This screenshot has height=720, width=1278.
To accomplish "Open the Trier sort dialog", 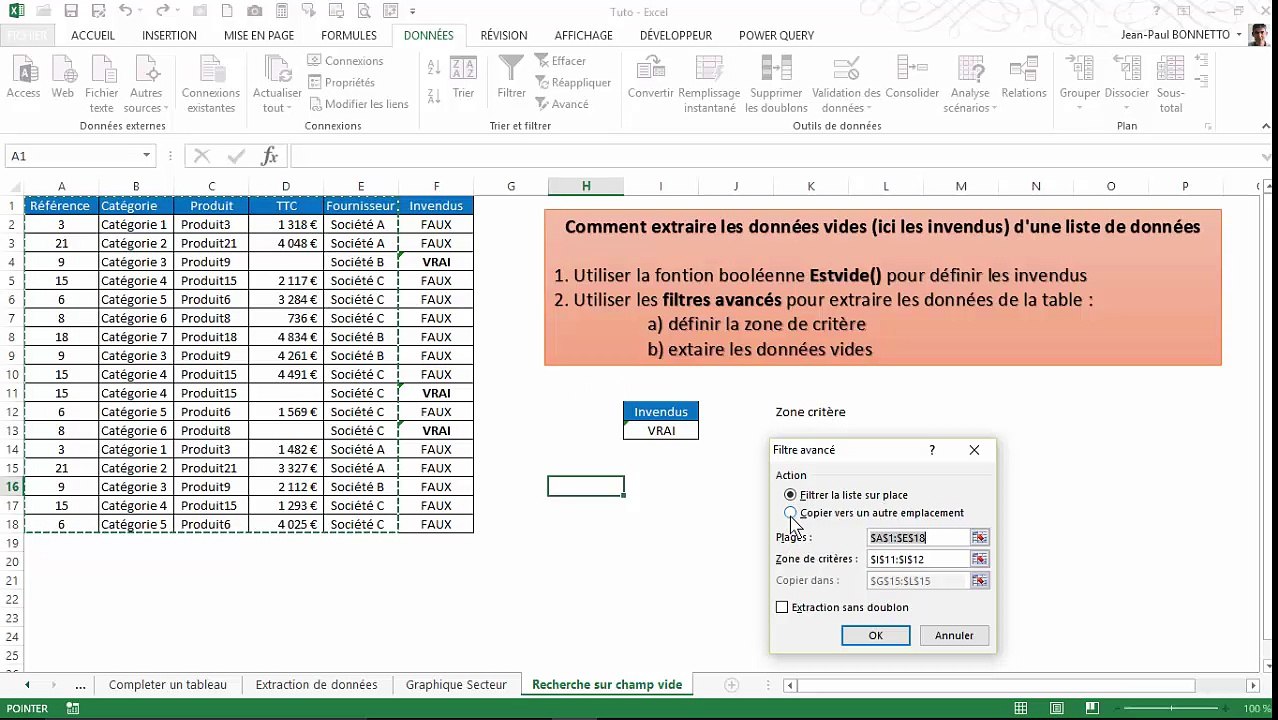I will pyautogui.click(x=463, y=78).
